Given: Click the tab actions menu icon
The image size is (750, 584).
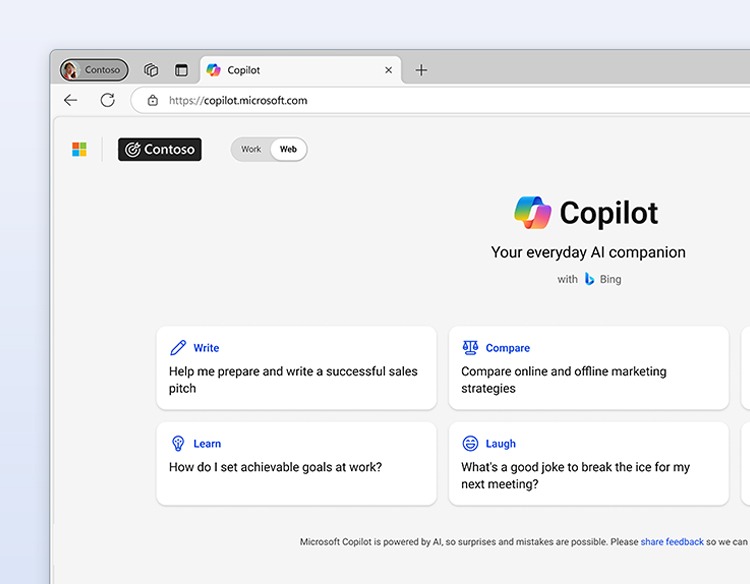Looking at the screenshot, I should pos(181,70).
